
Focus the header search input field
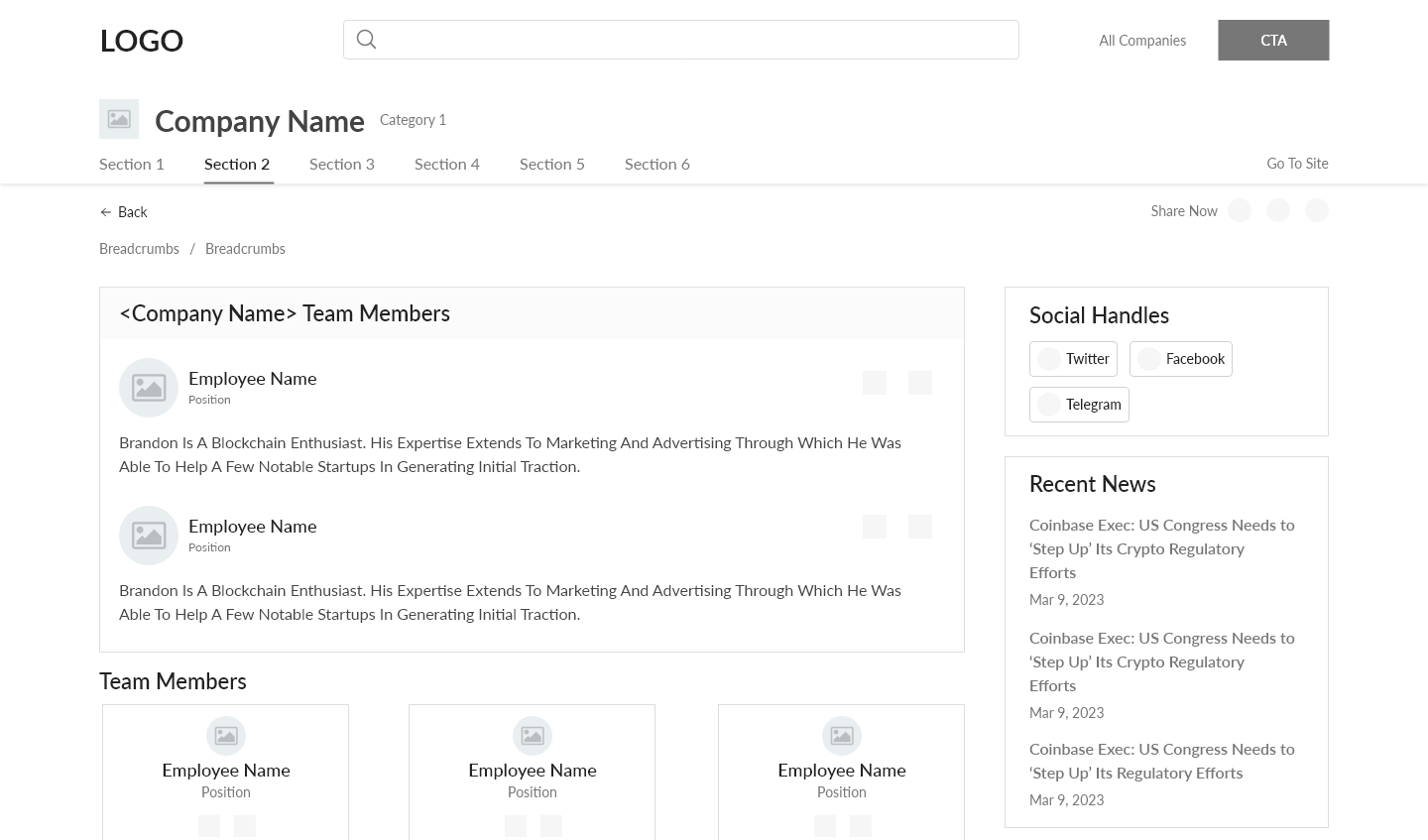680,40
